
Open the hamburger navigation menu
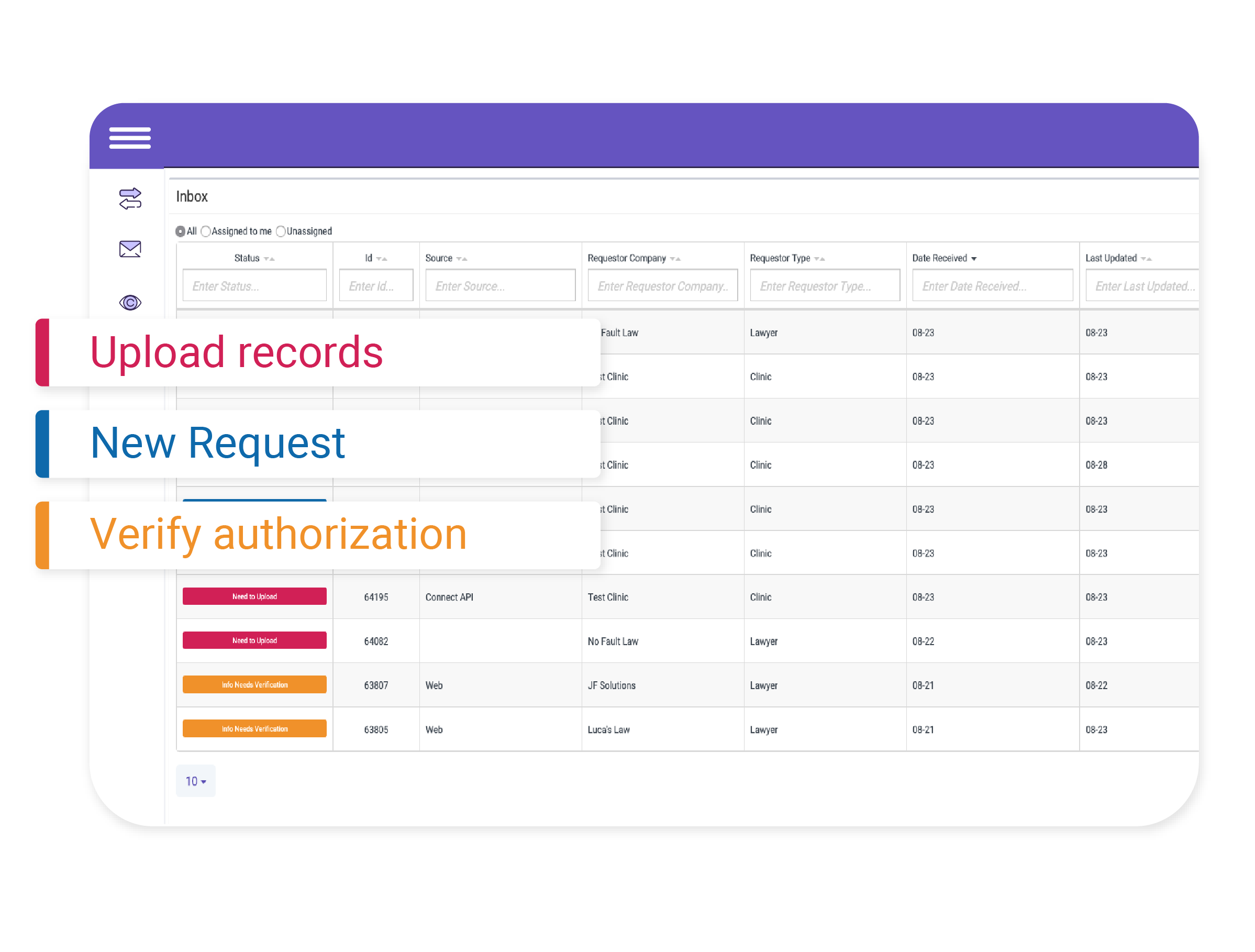coord(129,138)
